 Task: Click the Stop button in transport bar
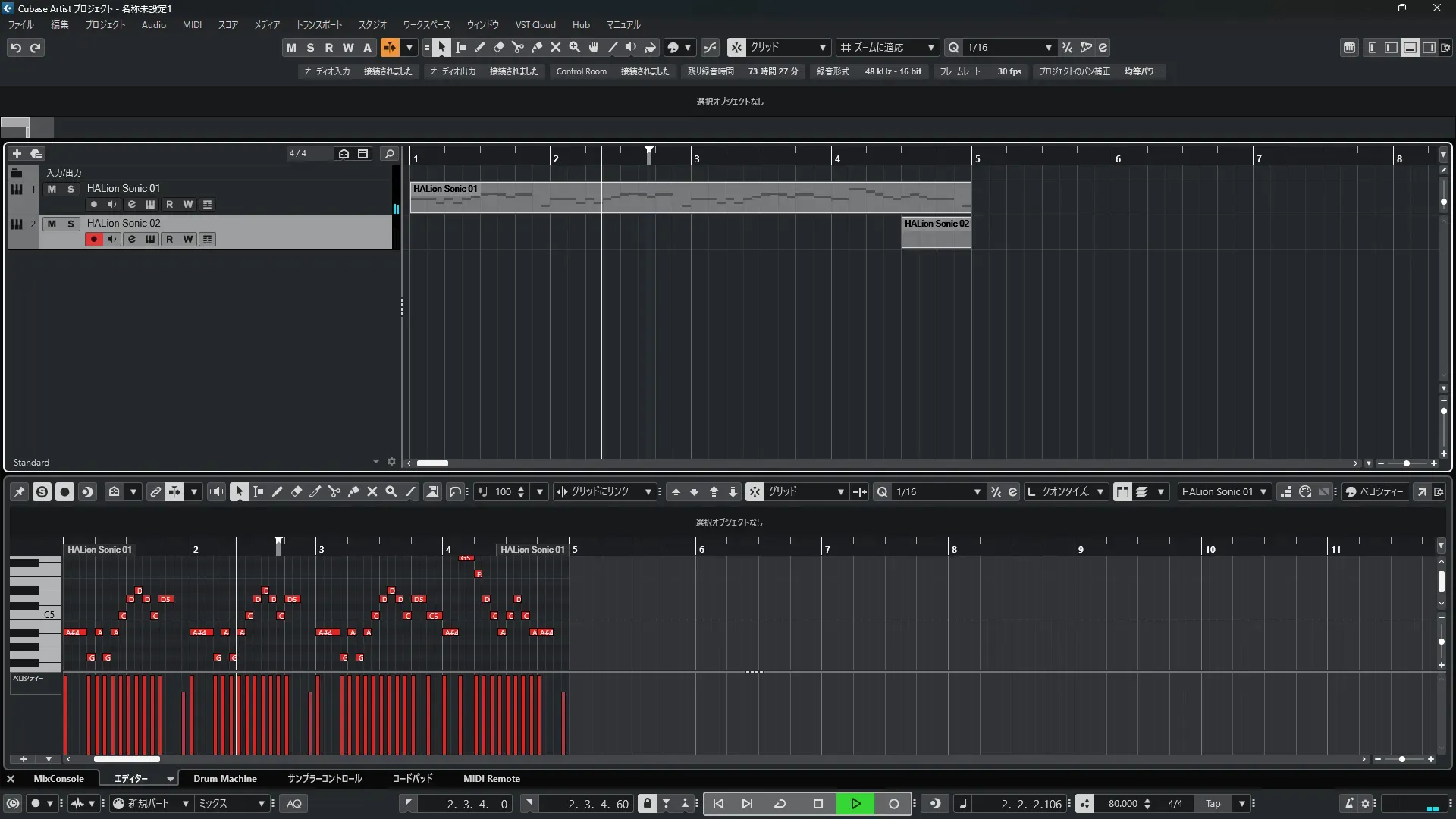tap(817, 804)
